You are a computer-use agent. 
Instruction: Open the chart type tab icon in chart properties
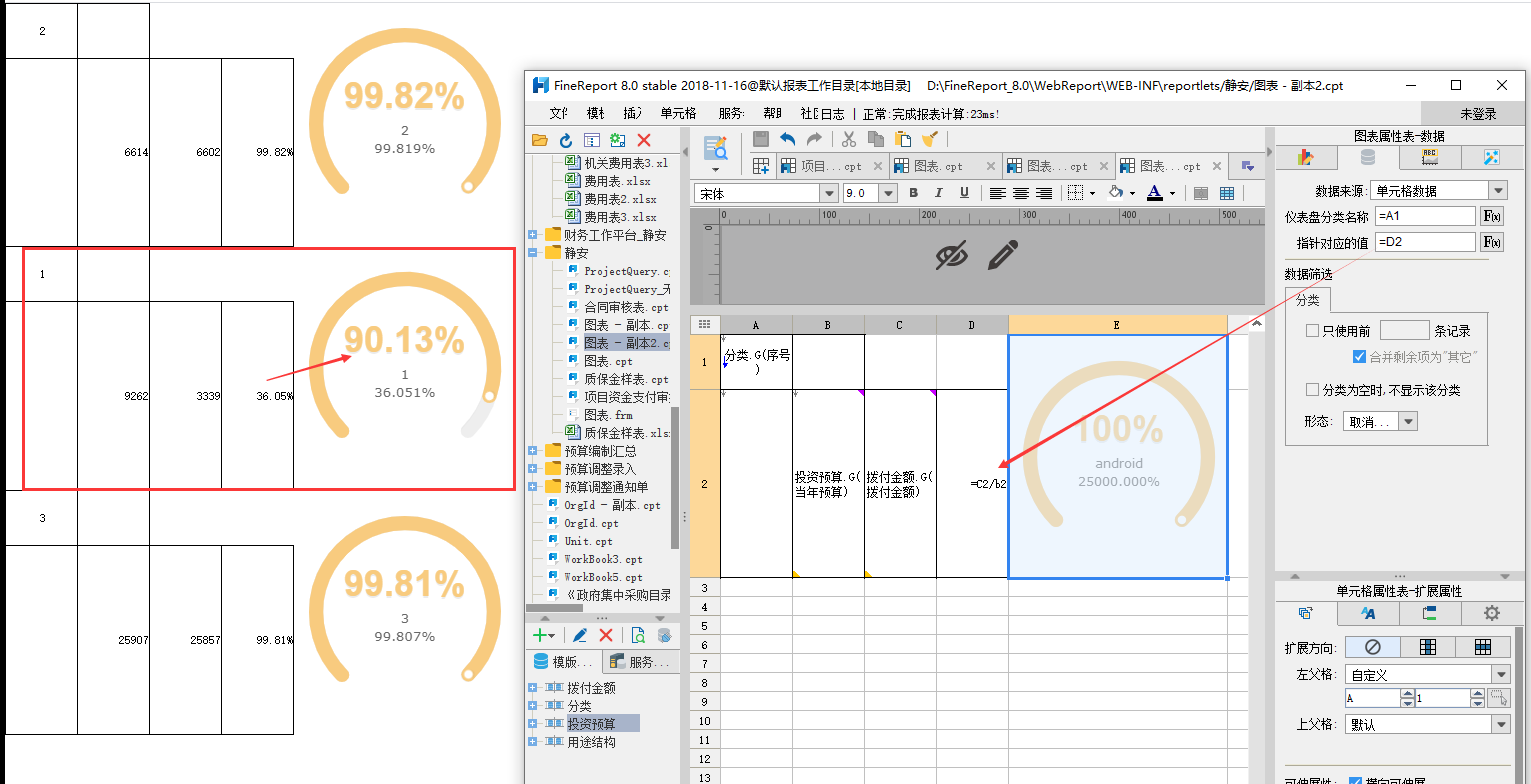click(1305, 157)
